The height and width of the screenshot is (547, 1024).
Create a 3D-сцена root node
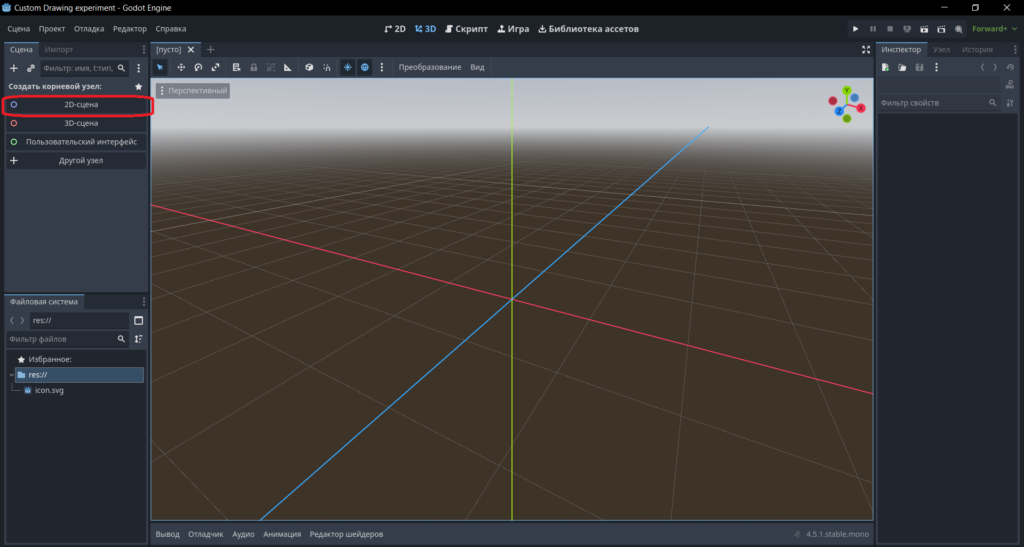(x=76, y=123)
